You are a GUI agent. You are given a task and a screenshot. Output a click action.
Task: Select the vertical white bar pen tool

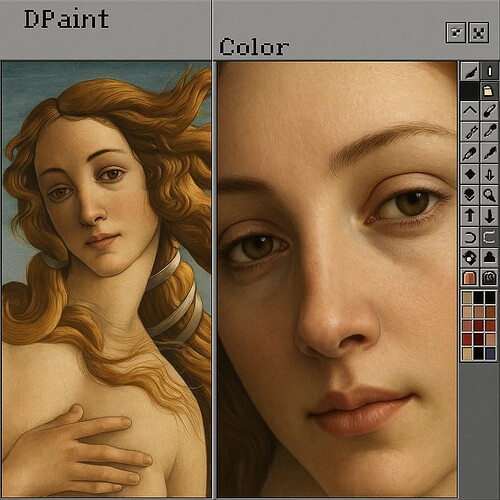pos(489,71)
